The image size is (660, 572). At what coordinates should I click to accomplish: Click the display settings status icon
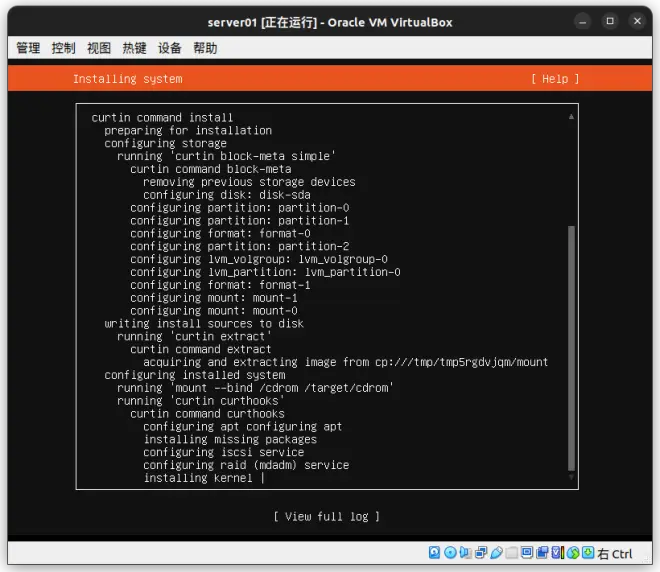point(527,553)
